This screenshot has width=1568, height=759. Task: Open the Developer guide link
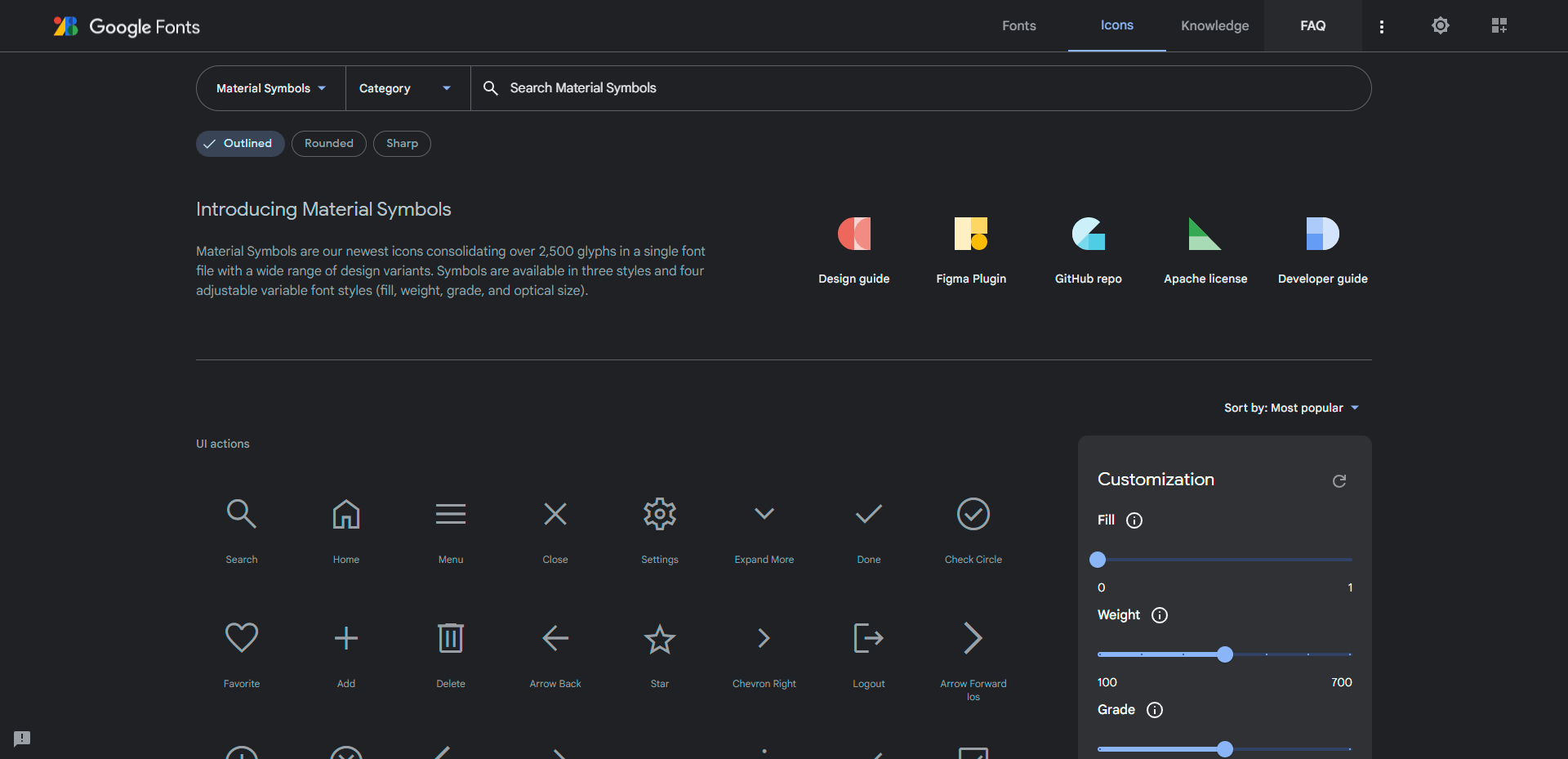[1323, 251]
